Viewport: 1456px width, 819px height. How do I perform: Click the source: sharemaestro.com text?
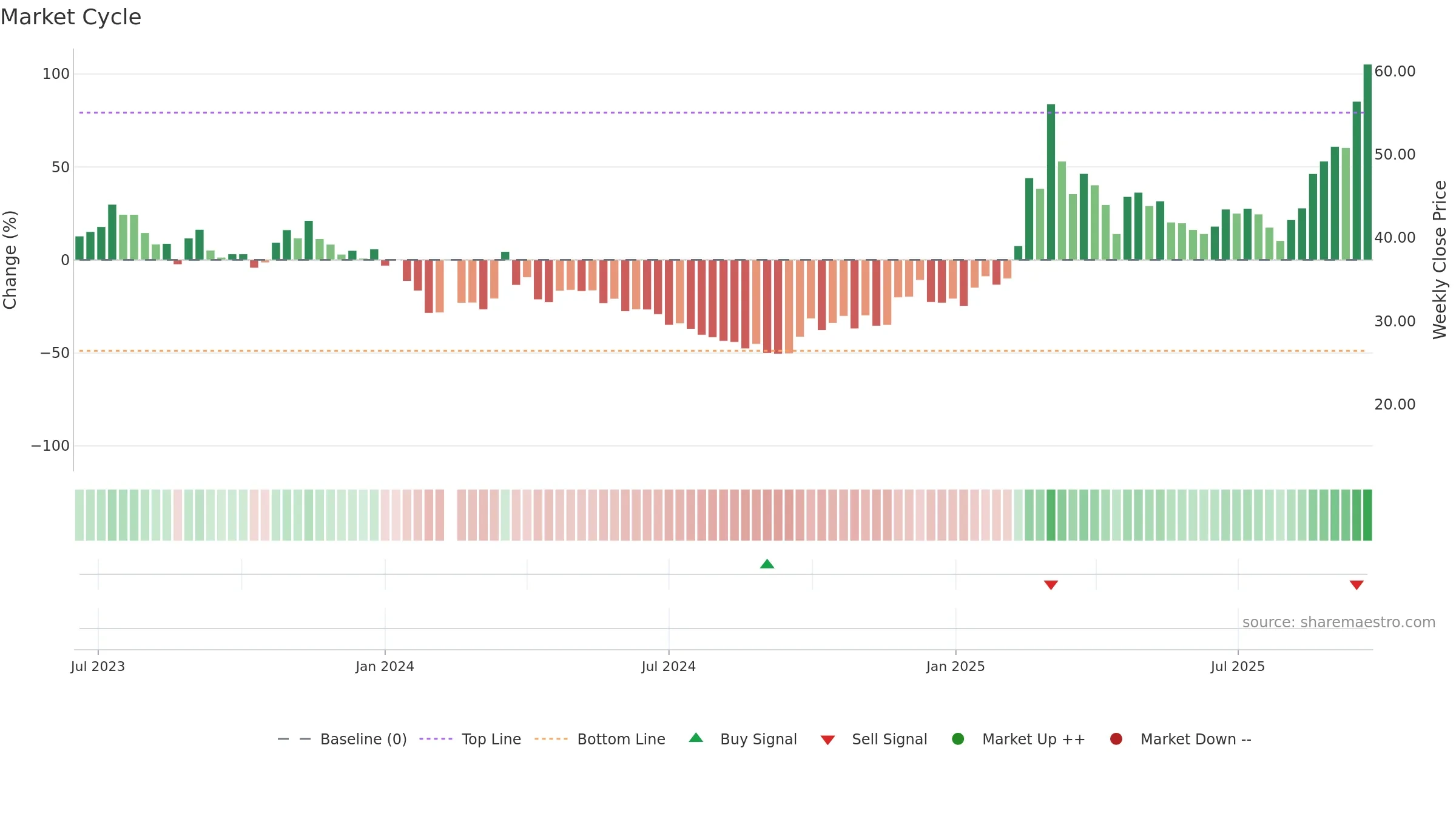(1339, 622)
